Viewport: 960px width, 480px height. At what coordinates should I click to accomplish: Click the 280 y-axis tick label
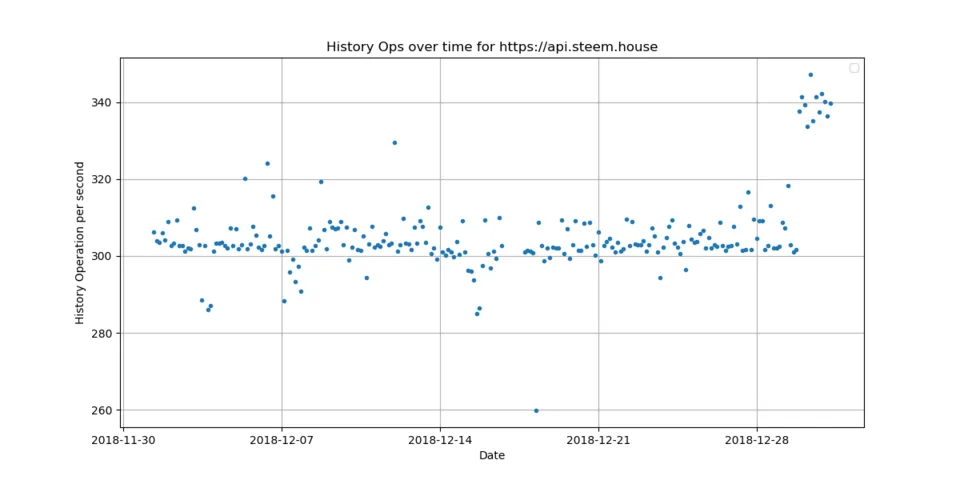point(104,333)
